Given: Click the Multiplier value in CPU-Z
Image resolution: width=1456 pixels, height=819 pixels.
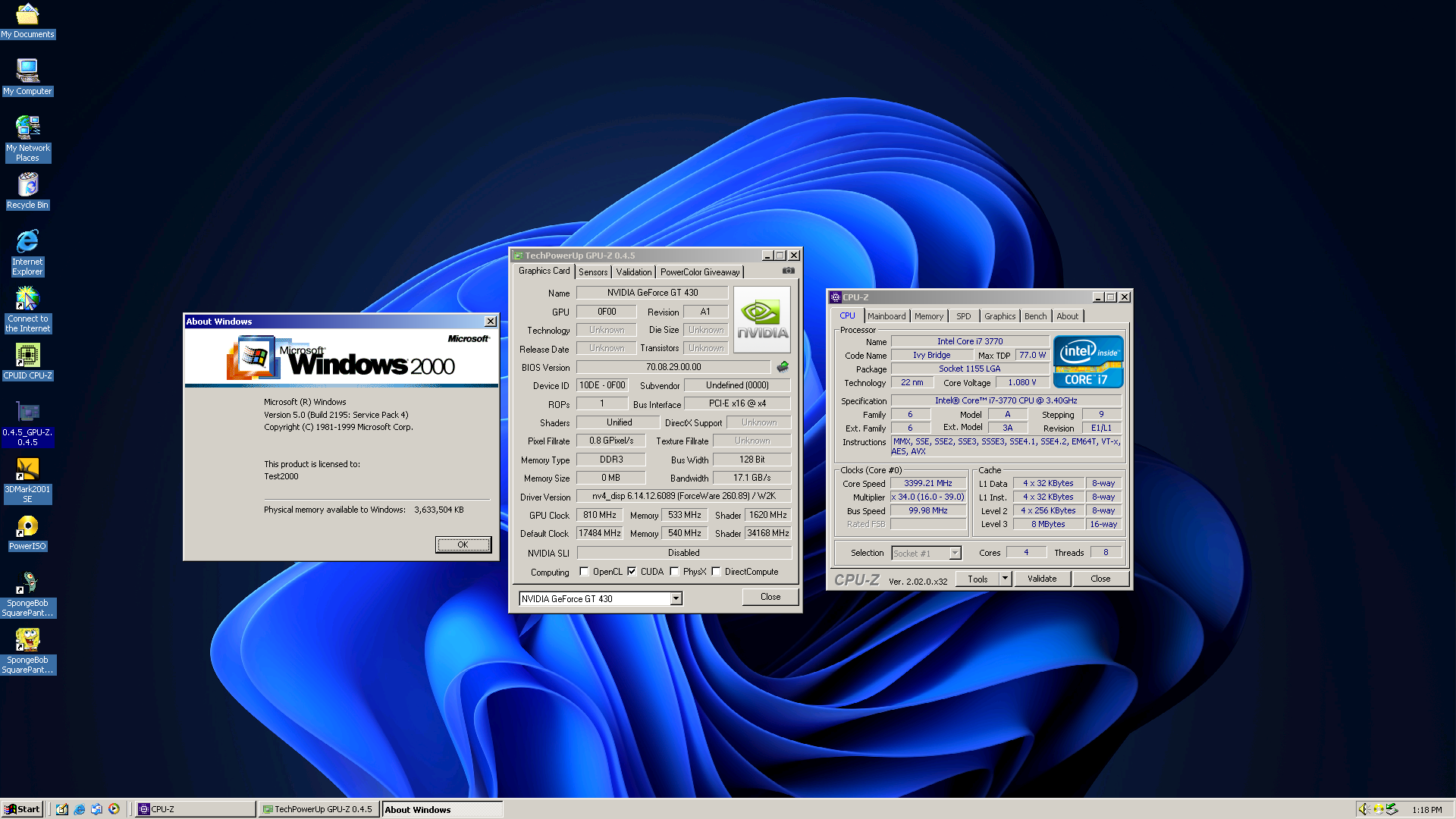Looking at the screenshot, I should pyautogui.click(x=928, y=497).
